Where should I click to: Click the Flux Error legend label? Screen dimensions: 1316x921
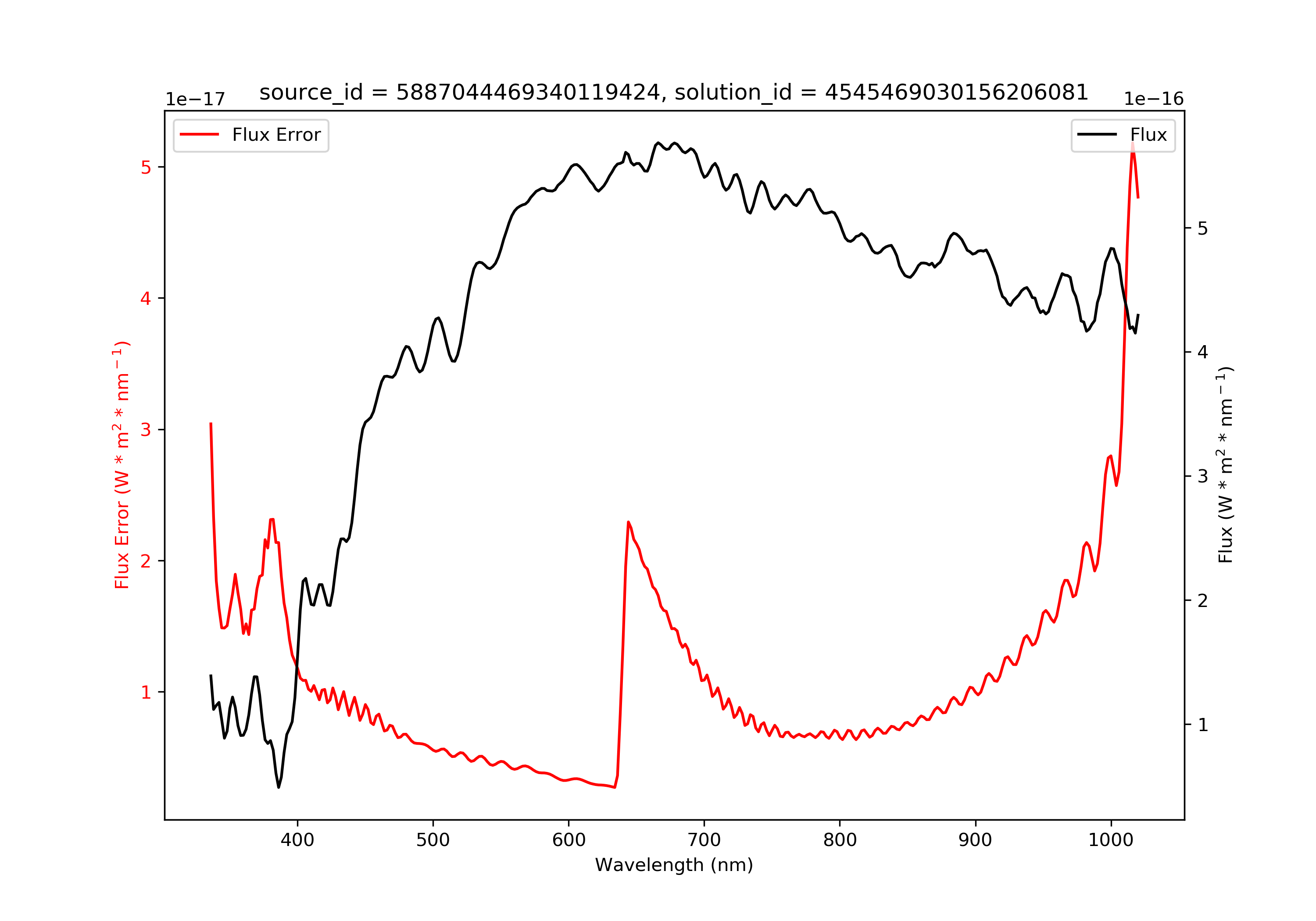coord(275,135)
